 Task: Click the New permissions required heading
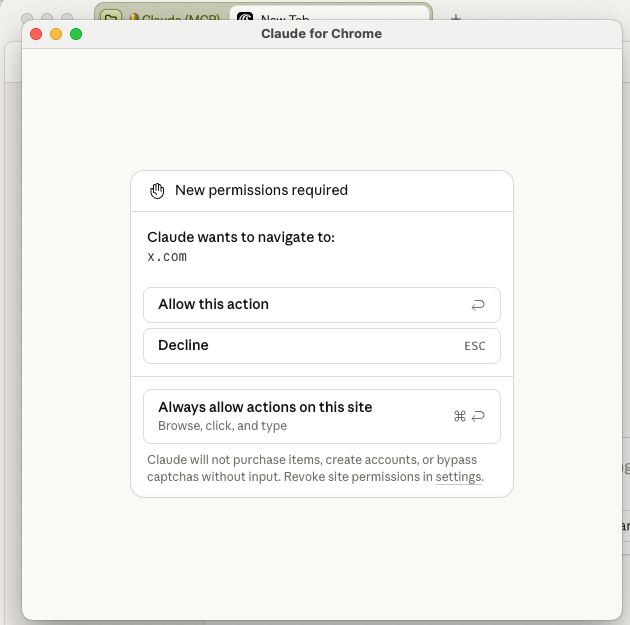(x=261, y=190)
